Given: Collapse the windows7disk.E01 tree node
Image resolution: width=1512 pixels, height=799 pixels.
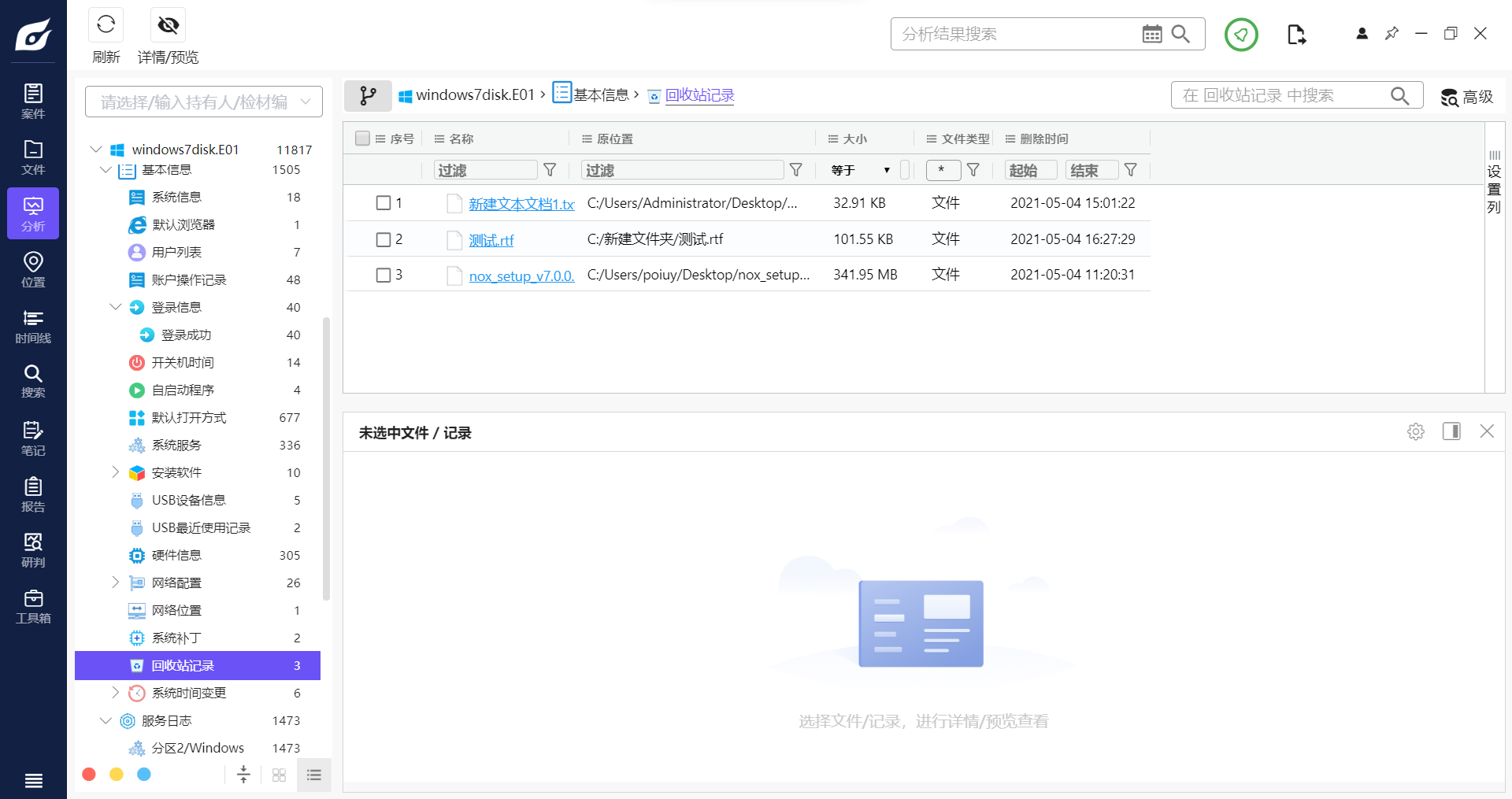Looking at the screenshot, I should click(96, 150).
